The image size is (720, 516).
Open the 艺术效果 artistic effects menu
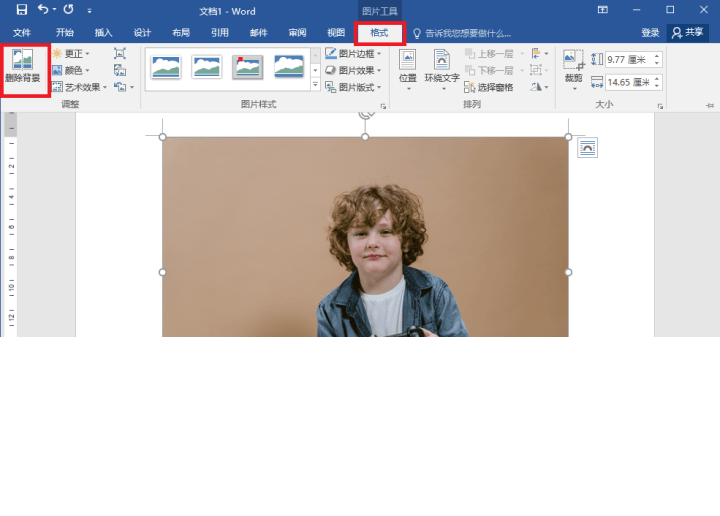tap(79, 87)
